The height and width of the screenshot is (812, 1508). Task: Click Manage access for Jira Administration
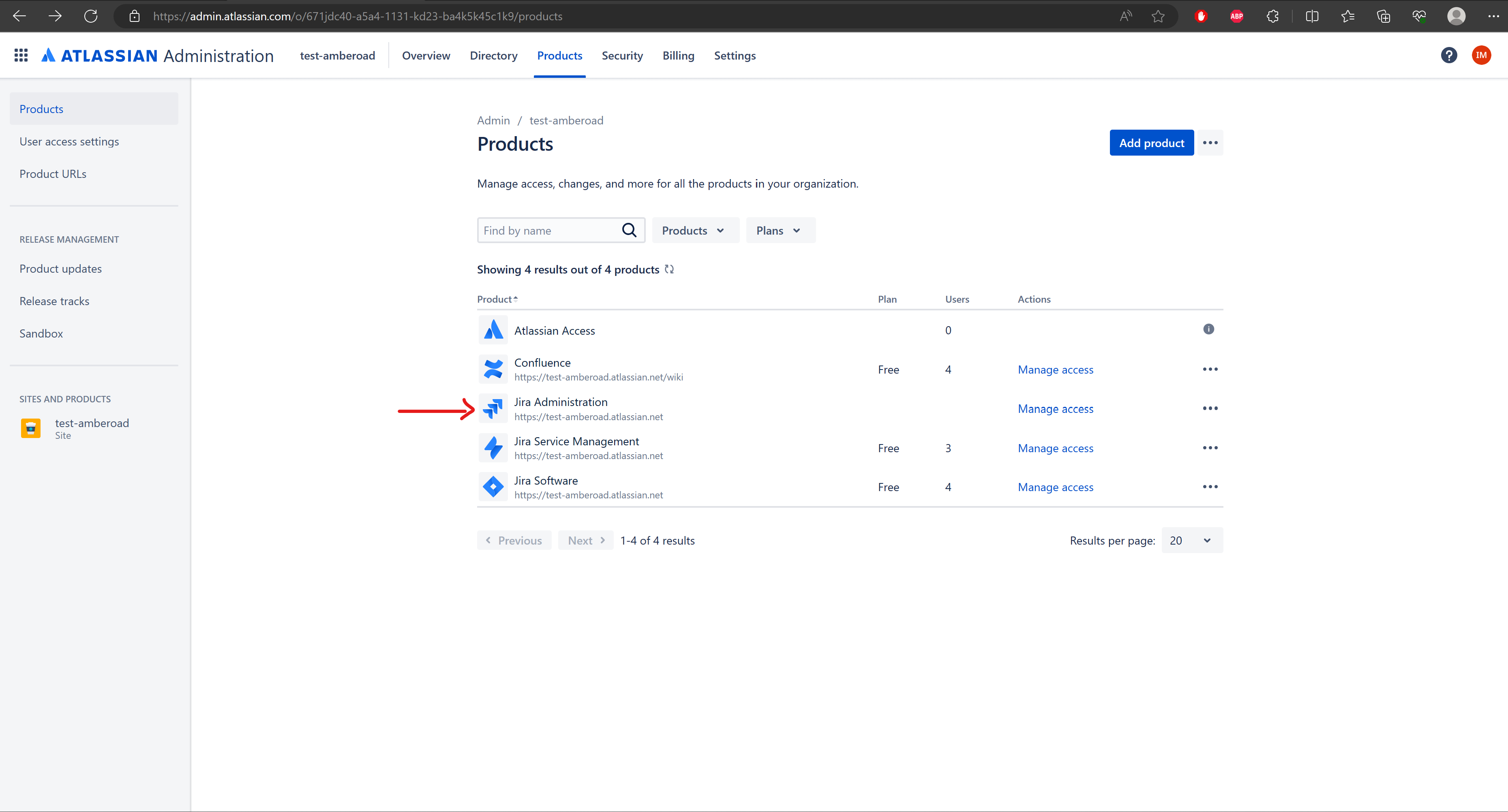1056,409
